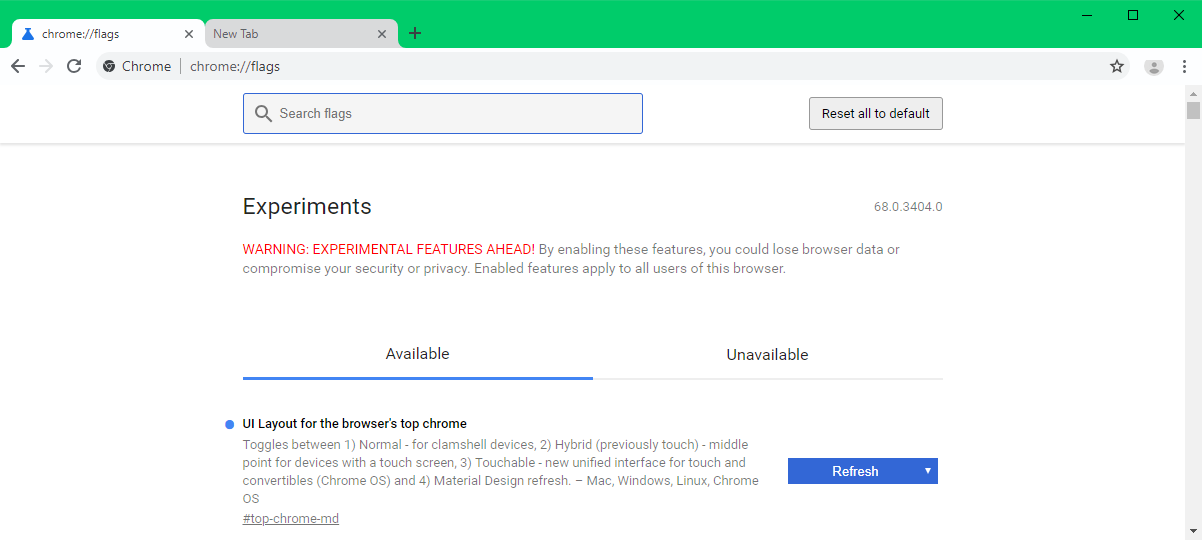Switch to the Unavailable tab
The image size is (1202, 540).
click(767, 355)
